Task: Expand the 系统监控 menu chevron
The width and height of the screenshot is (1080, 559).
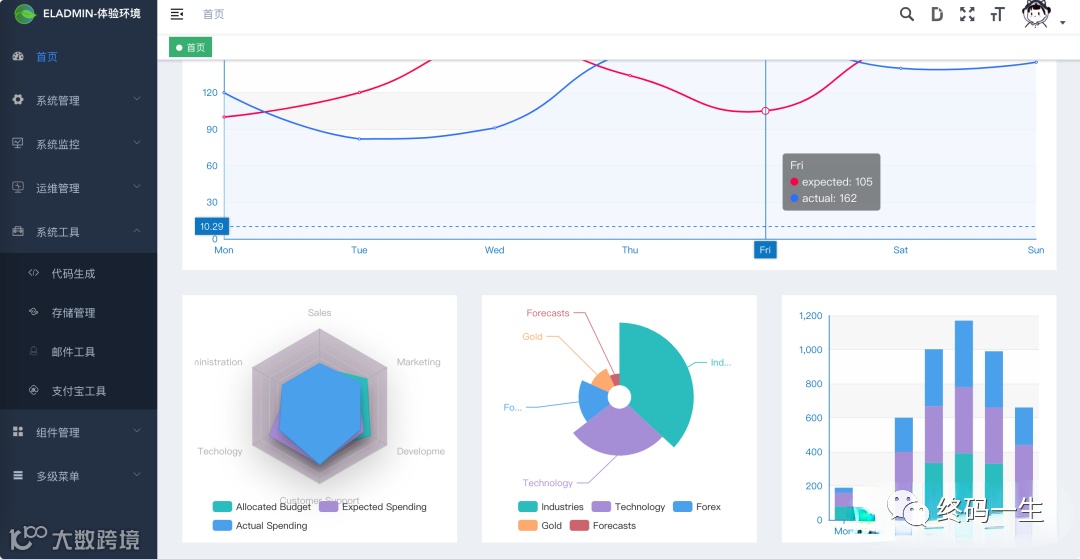Action: (x=137, y=143)
